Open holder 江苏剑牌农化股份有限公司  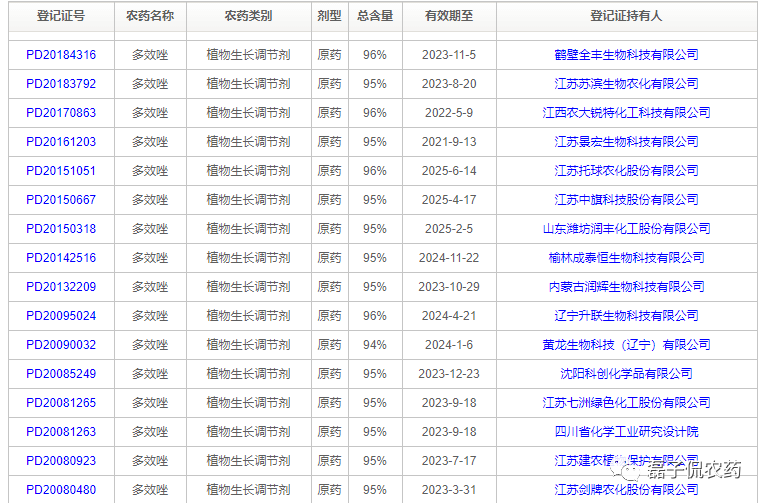click(x=626, y=490)
